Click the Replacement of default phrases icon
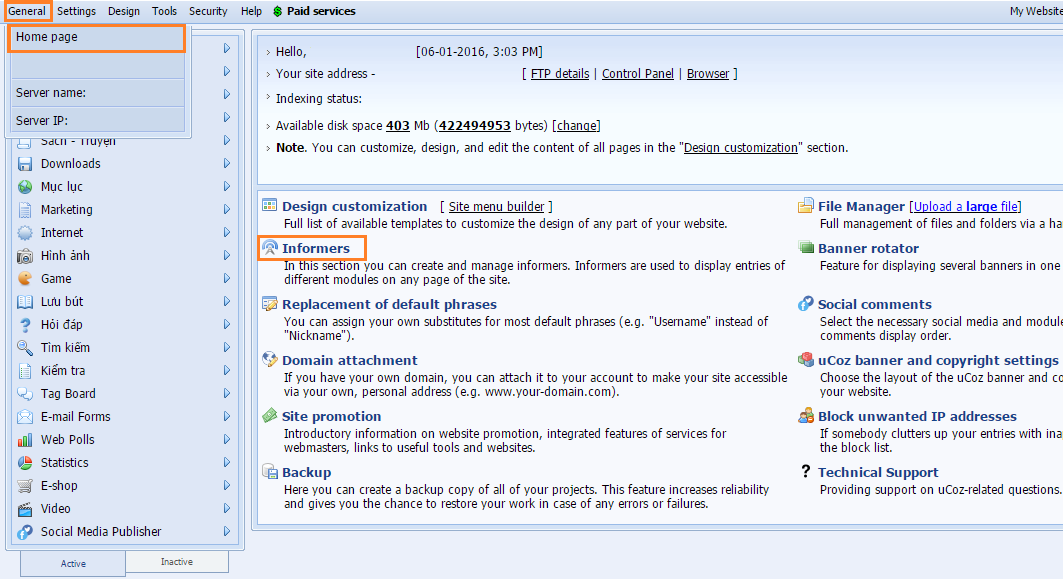Screen dimensions: 1063x579 270,304
